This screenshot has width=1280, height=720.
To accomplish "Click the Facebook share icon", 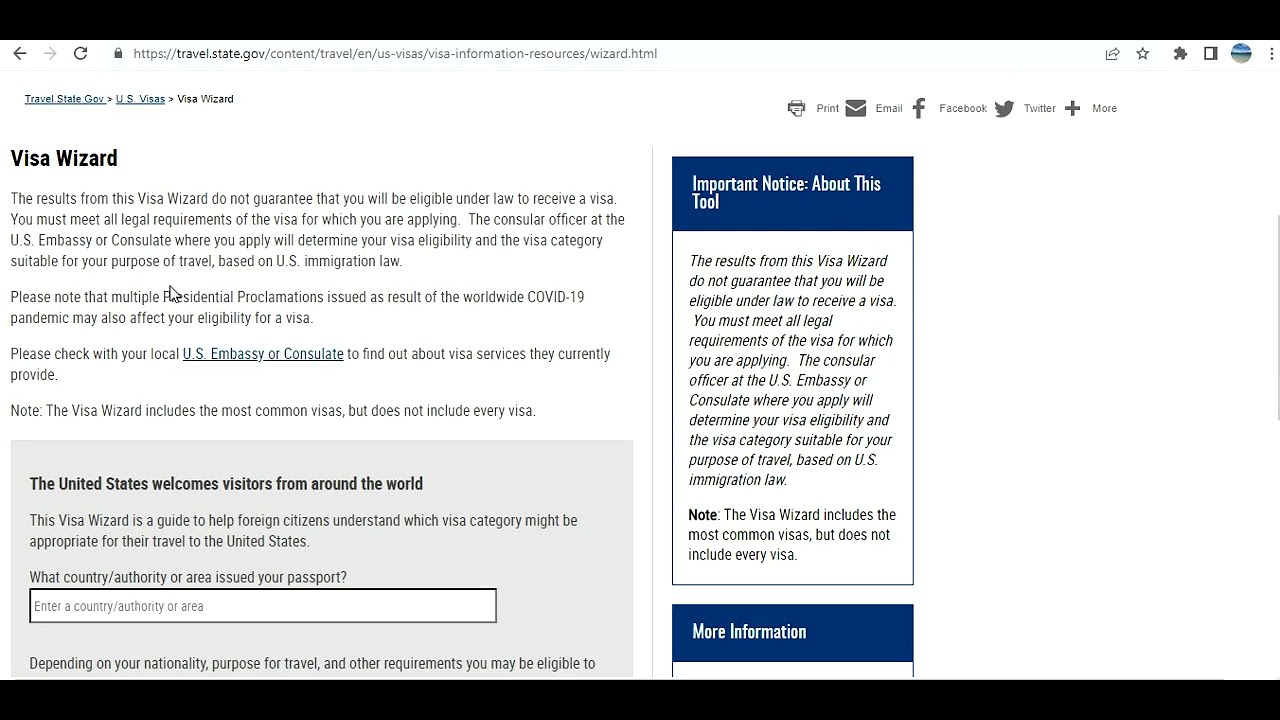I will pyautogui.click(x=919, y=108).
